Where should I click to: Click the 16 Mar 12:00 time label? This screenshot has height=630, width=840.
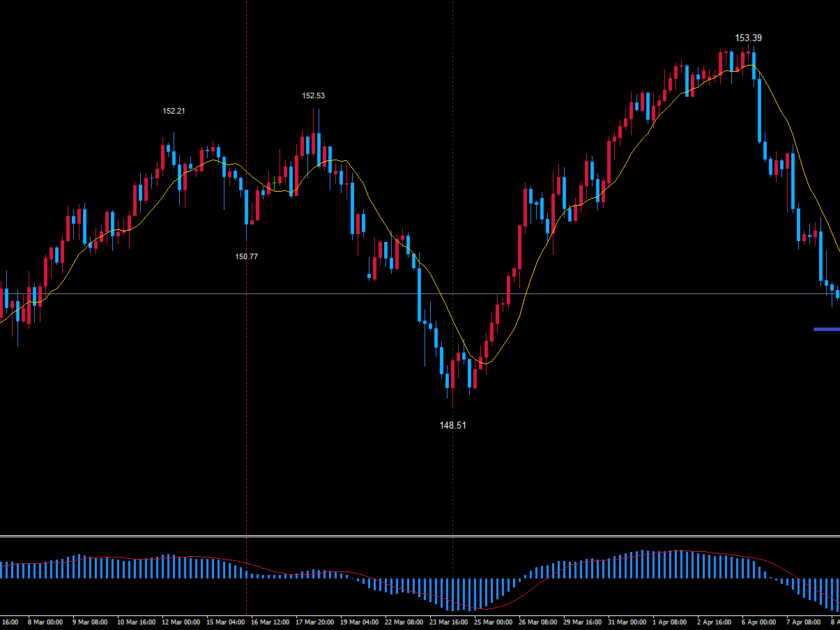(x=271, y=621)
